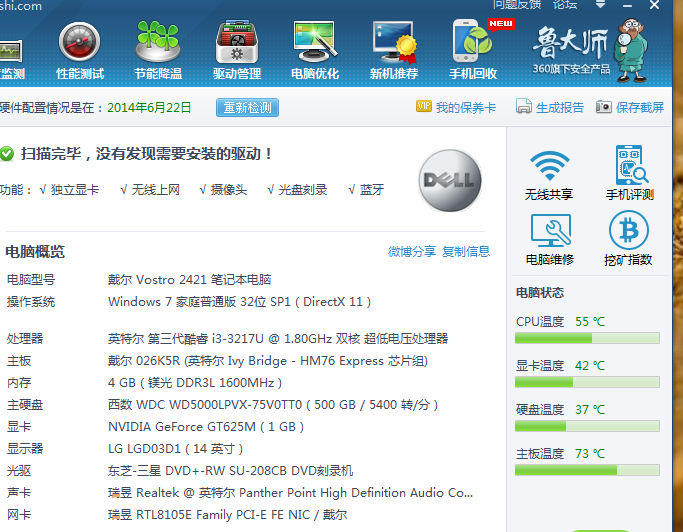Viewport: 683px width, 532px height.
Task: Select the Windows 7 operating system line
Action: click(x=240, y=302)
